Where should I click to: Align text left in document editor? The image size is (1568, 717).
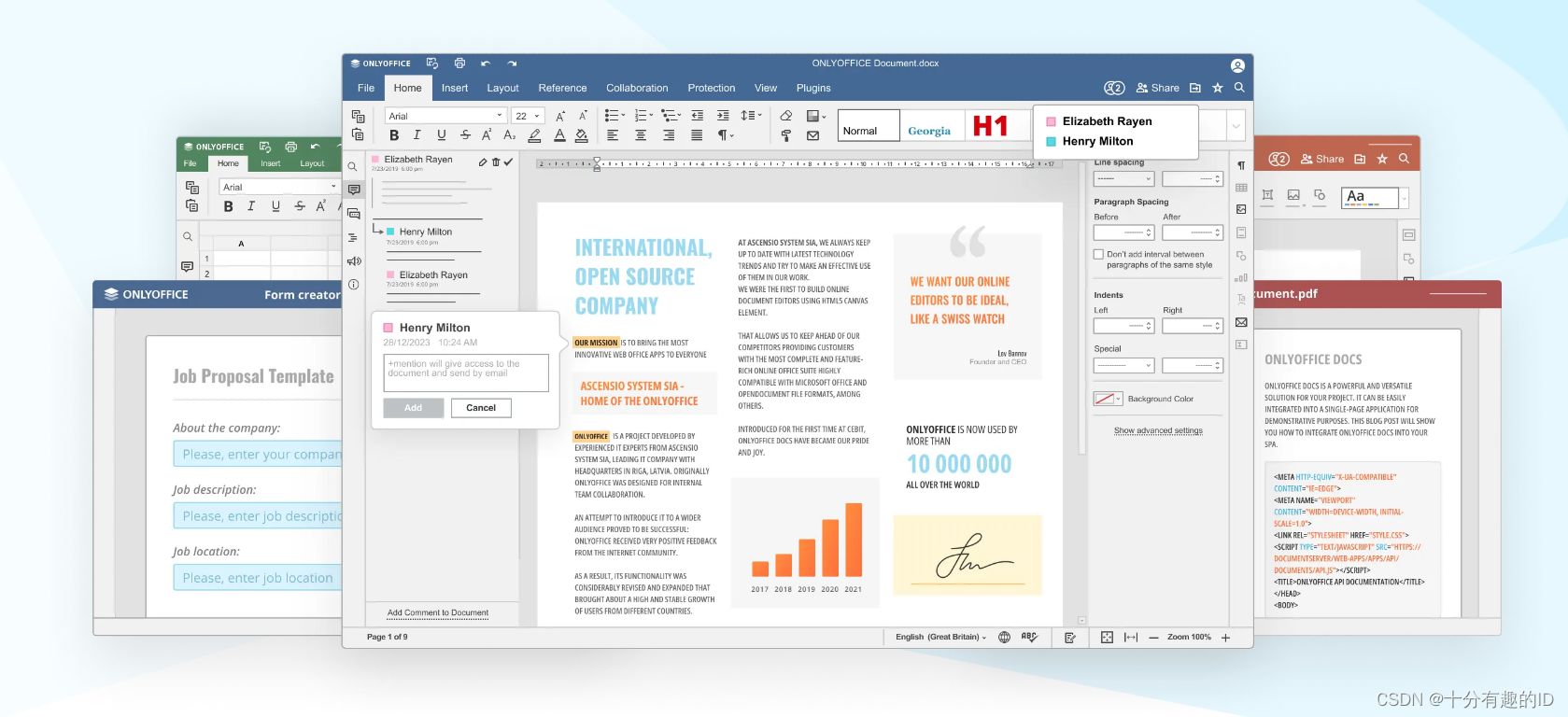coord(613,135)
